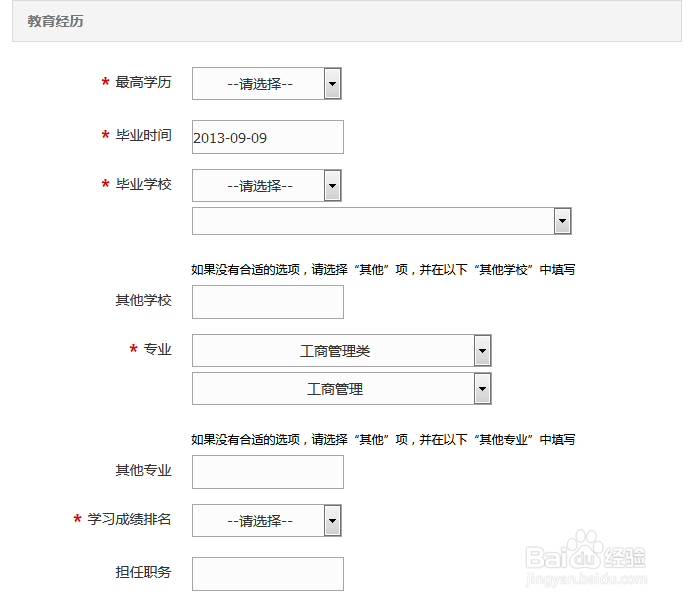Screen dimensions: 686x603
Task: Click the 专业 field label
Action: pyautogui.click(x=157, y=350)
